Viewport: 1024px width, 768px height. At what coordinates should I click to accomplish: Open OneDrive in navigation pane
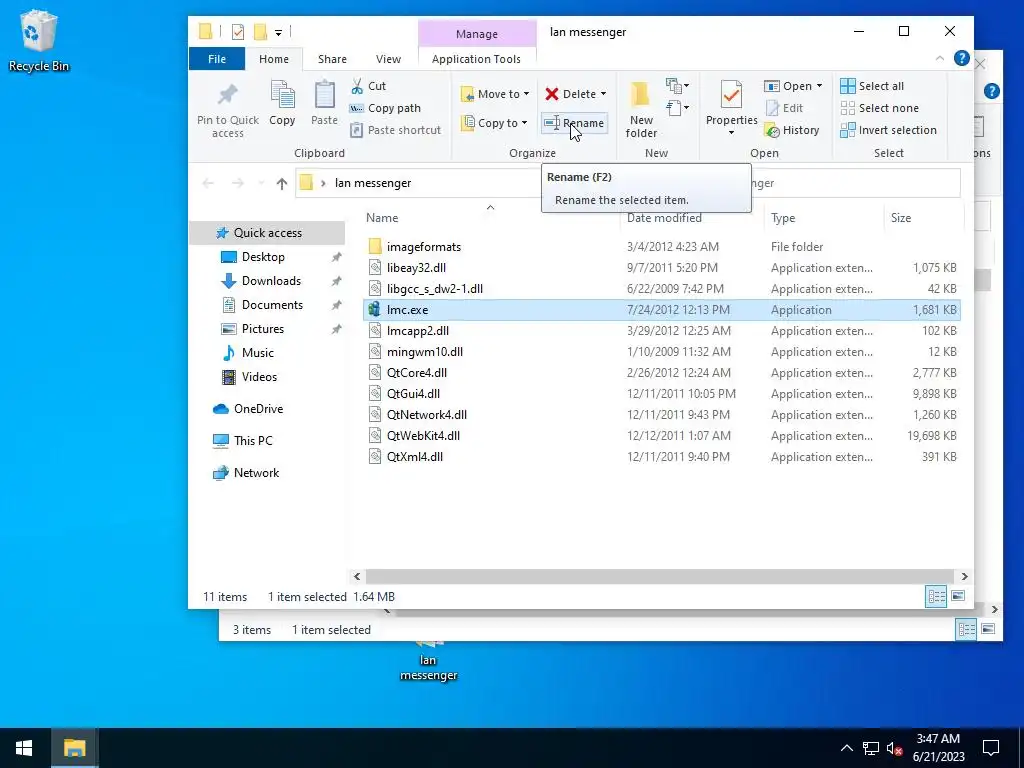pos(258,409)
